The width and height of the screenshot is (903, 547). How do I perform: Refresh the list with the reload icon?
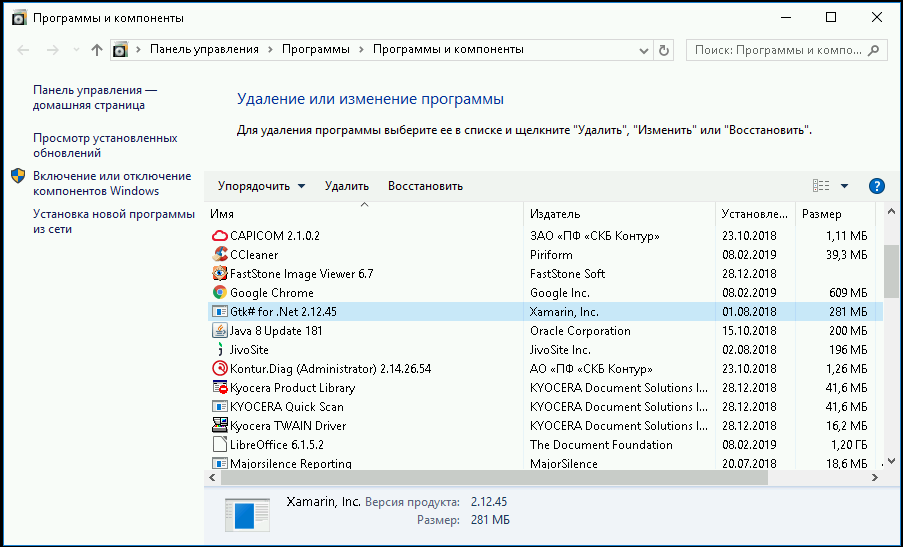(x=663, y=50)
